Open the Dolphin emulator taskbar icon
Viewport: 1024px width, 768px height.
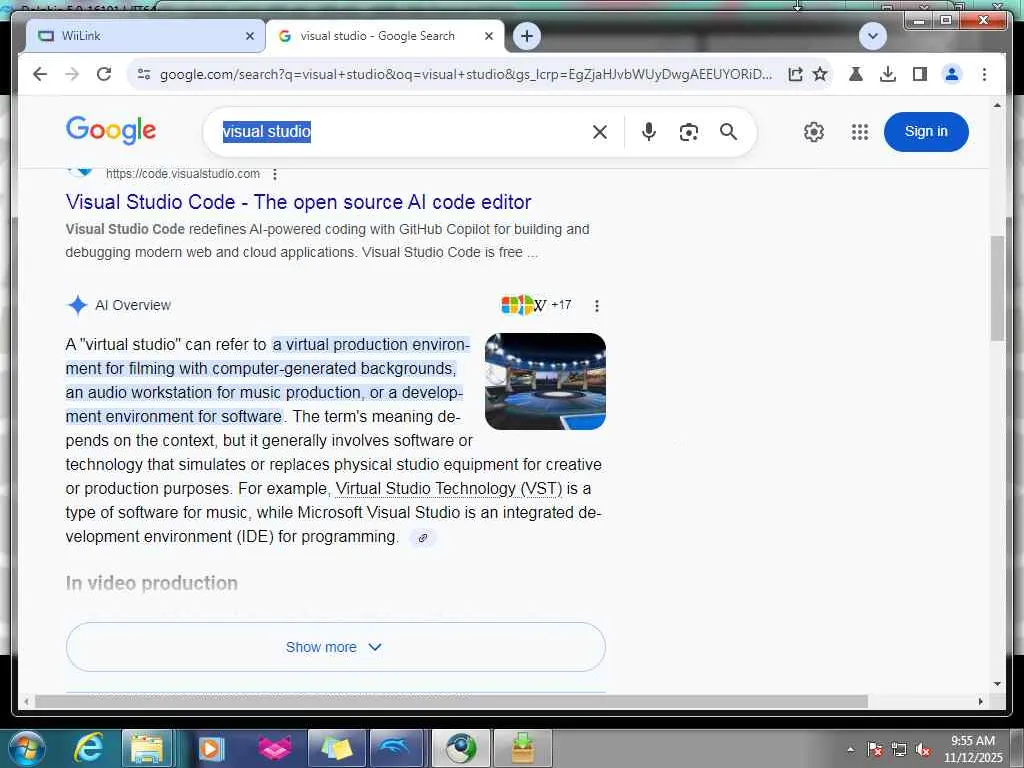point(396,748)
